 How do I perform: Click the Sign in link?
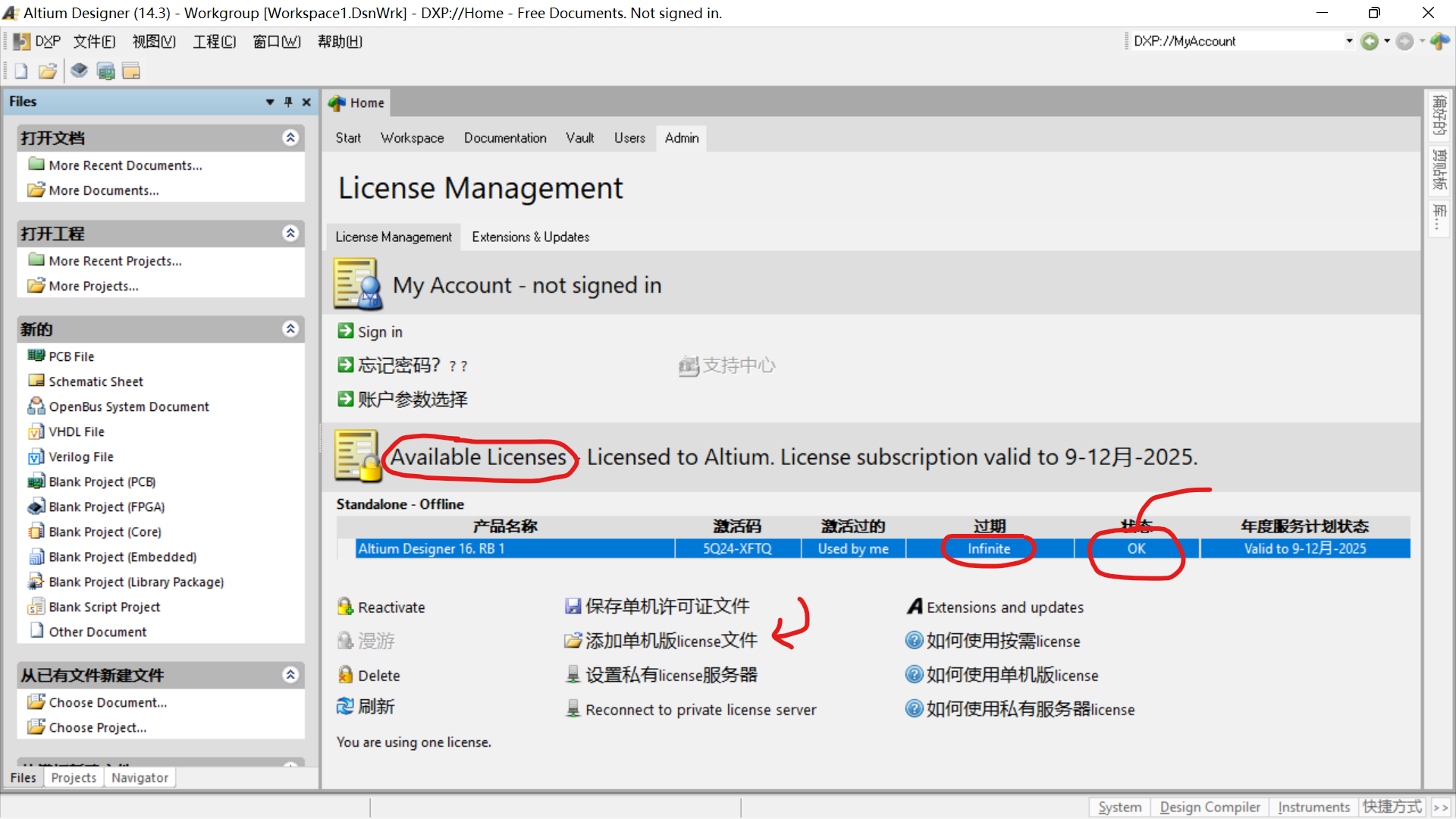(x=380, y=331)
